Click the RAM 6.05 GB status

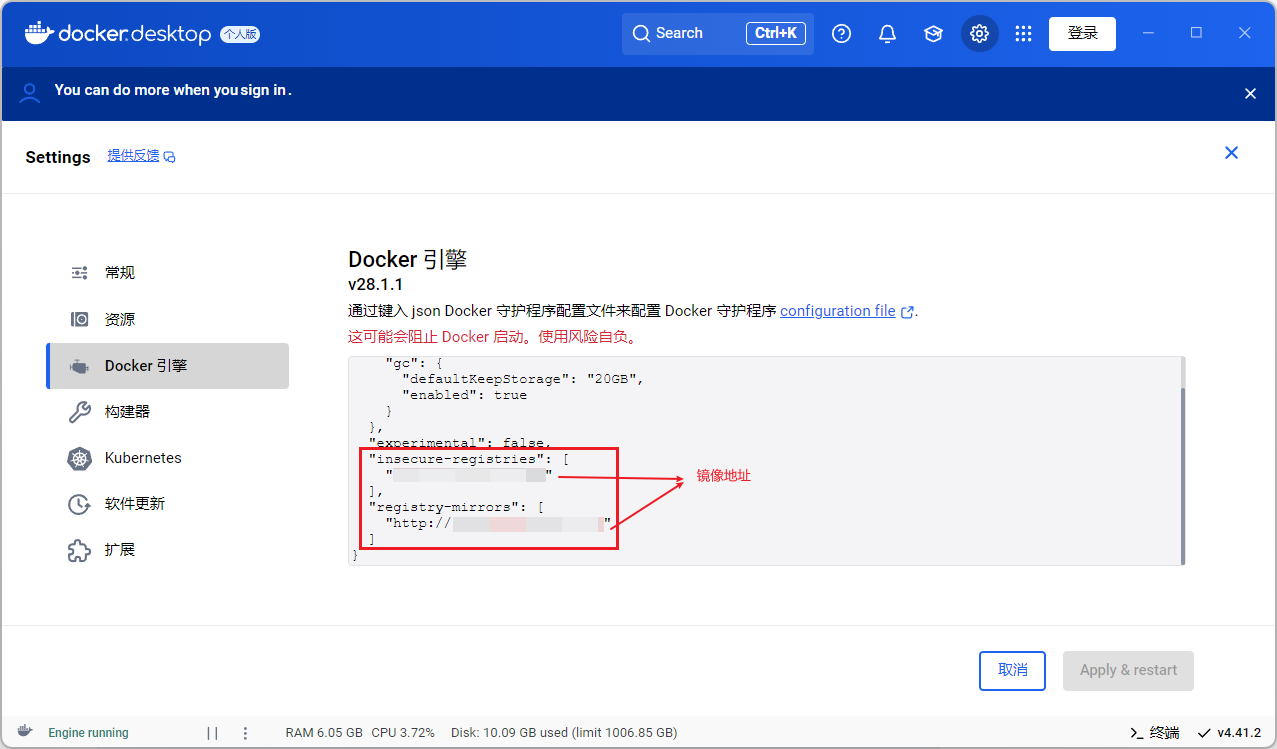coord(324,733)
